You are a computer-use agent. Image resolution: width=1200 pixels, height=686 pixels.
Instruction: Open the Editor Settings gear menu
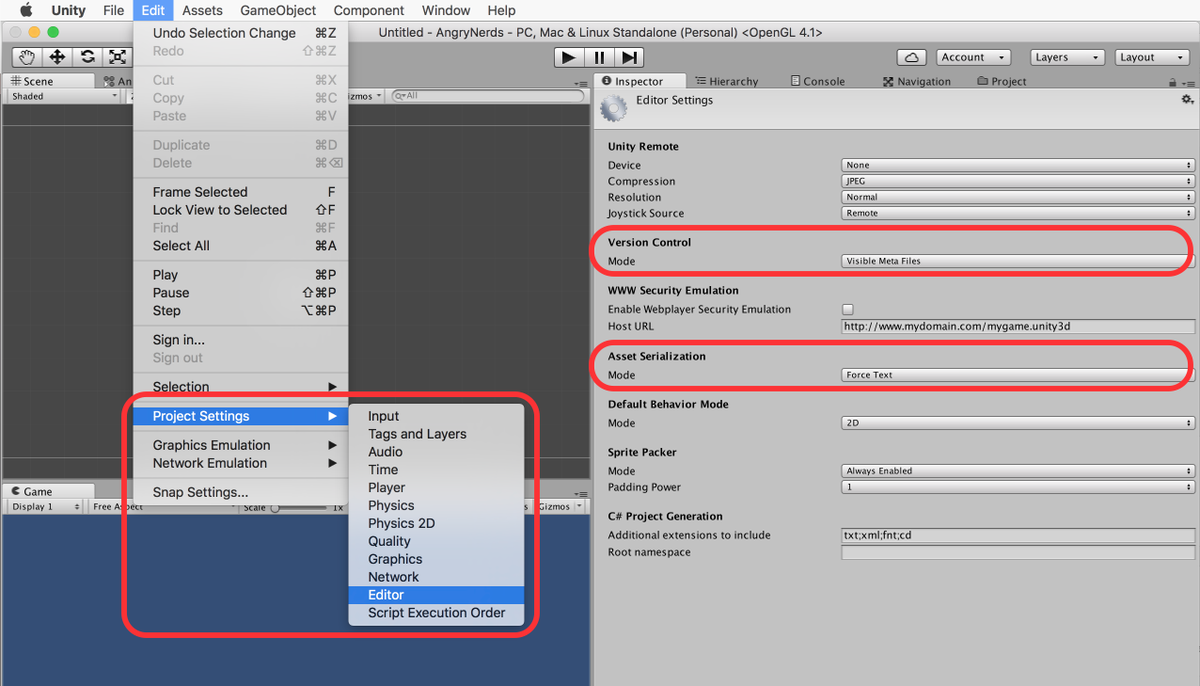pyautogui.click(x=1187, y=99)
